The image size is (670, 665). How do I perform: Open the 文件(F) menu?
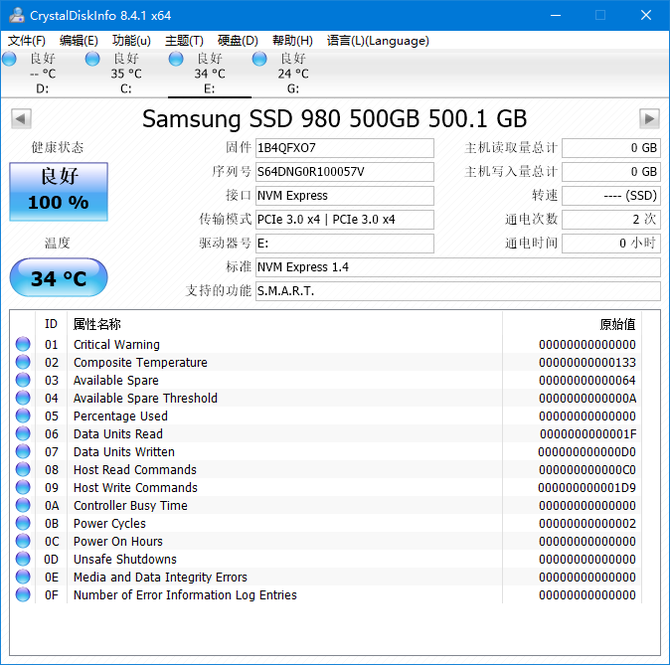pos(27,41)
